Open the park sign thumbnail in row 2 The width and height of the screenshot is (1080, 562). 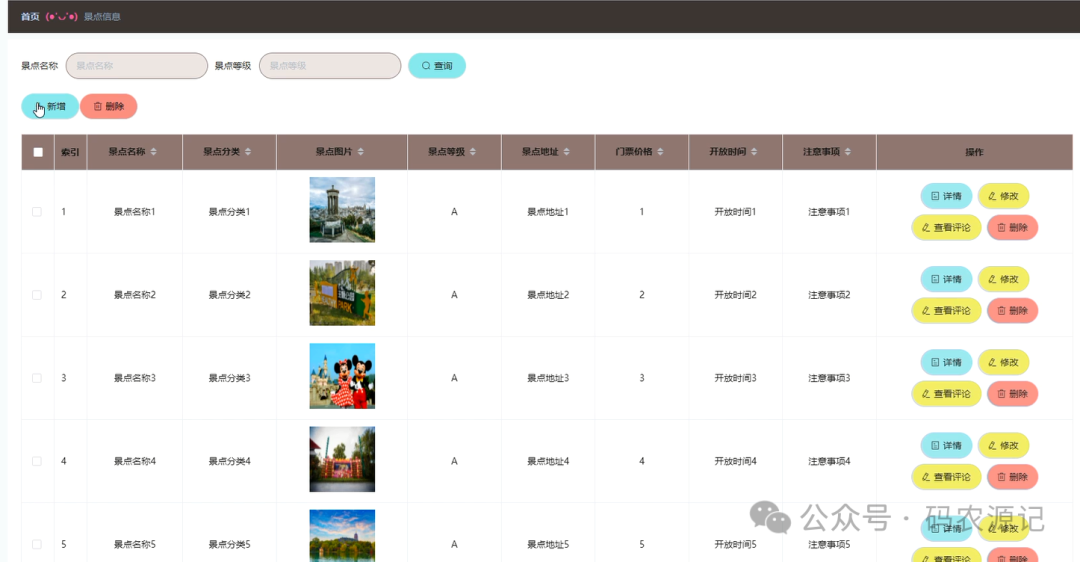coord(342,293)
